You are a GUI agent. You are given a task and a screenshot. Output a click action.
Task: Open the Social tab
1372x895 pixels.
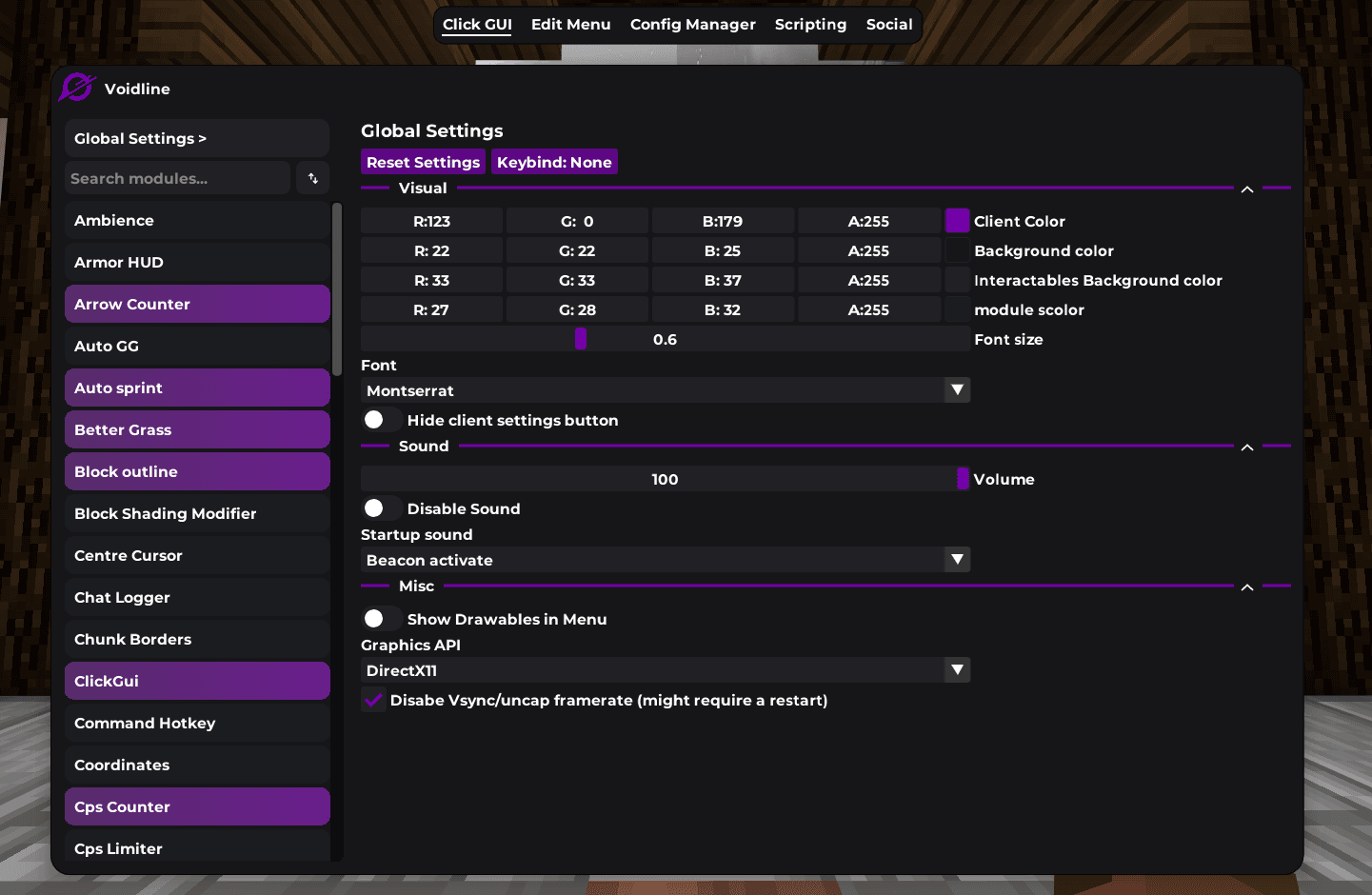[889, 25]
